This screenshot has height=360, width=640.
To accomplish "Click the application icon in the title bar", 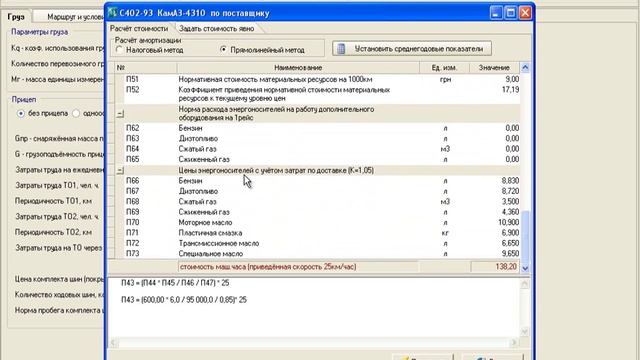I will [112, 13].
